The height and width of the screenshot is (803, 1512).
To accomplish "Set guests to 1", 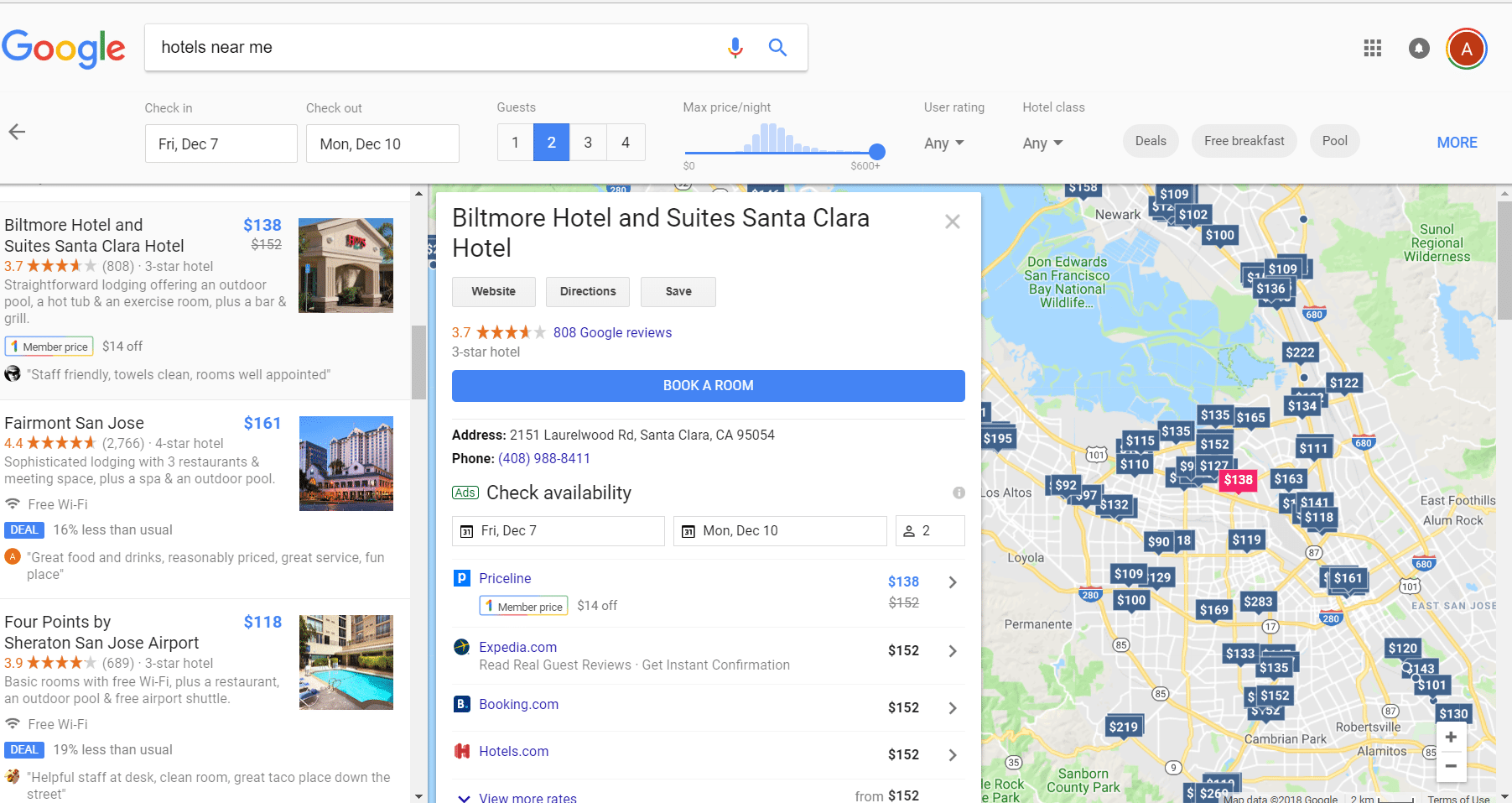I will (x=515, y=142).
